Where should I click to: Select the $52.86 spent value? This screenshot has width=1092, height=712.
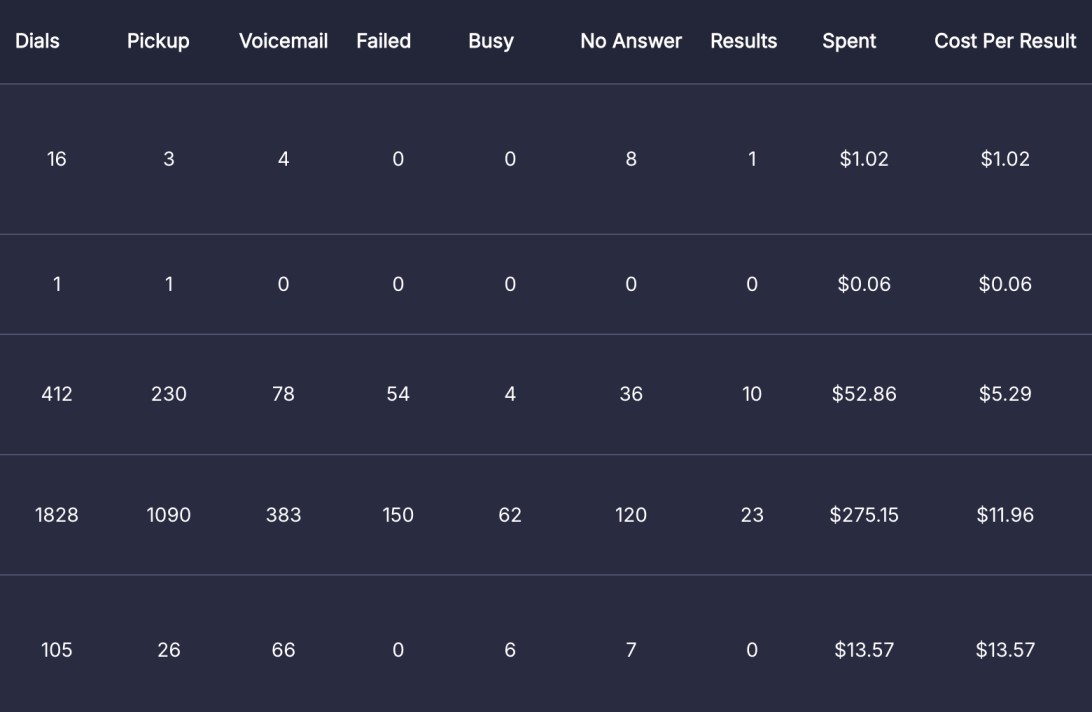864,394
